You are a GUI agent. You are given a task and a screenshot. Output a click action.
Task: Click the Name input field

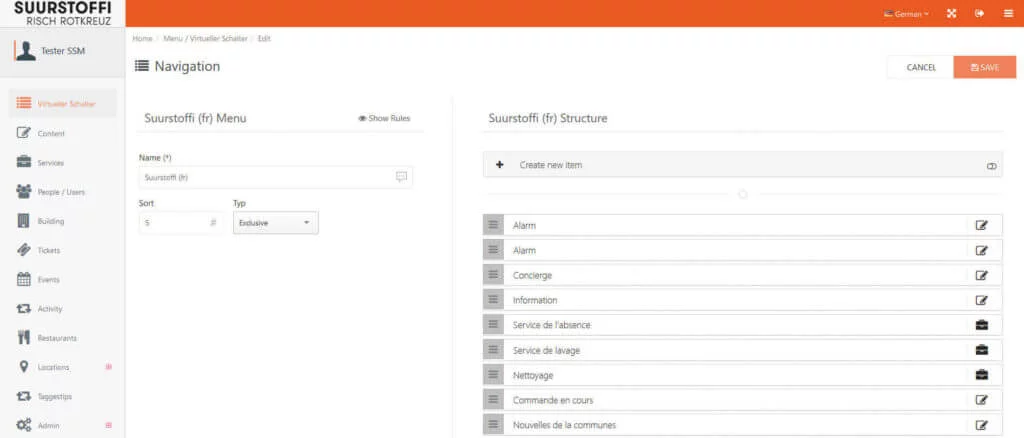(267, 177)
